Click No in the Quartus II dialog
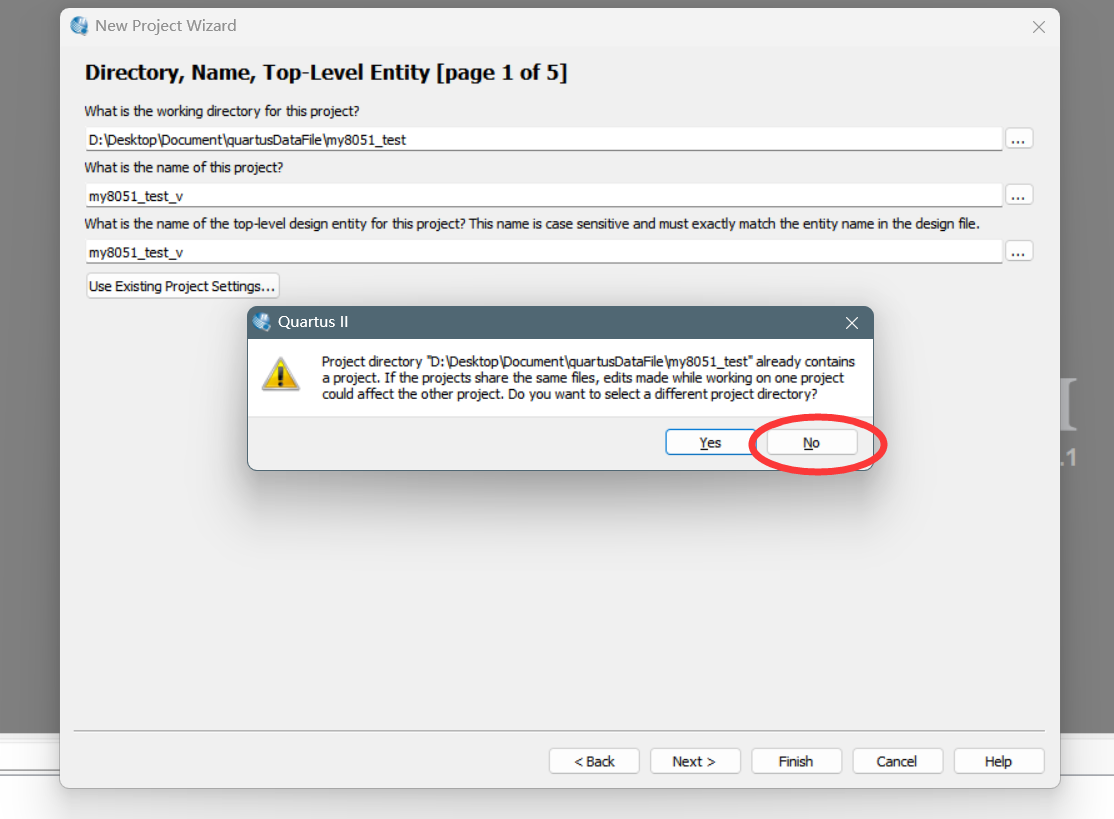This screenshot has height=819, width=1114. point(811,443)
